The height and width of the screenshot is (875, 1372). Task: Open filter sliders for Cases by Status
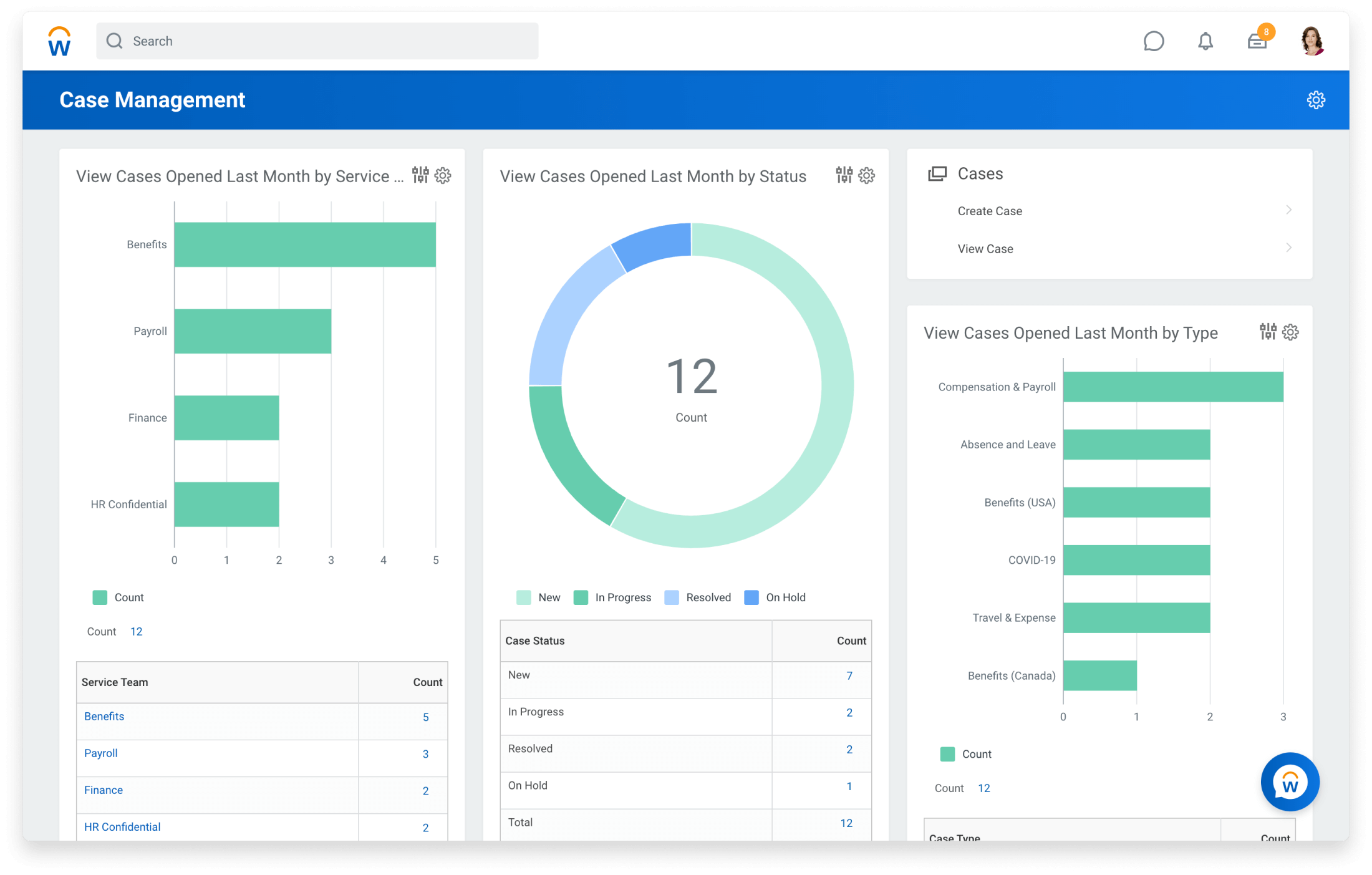844,175
